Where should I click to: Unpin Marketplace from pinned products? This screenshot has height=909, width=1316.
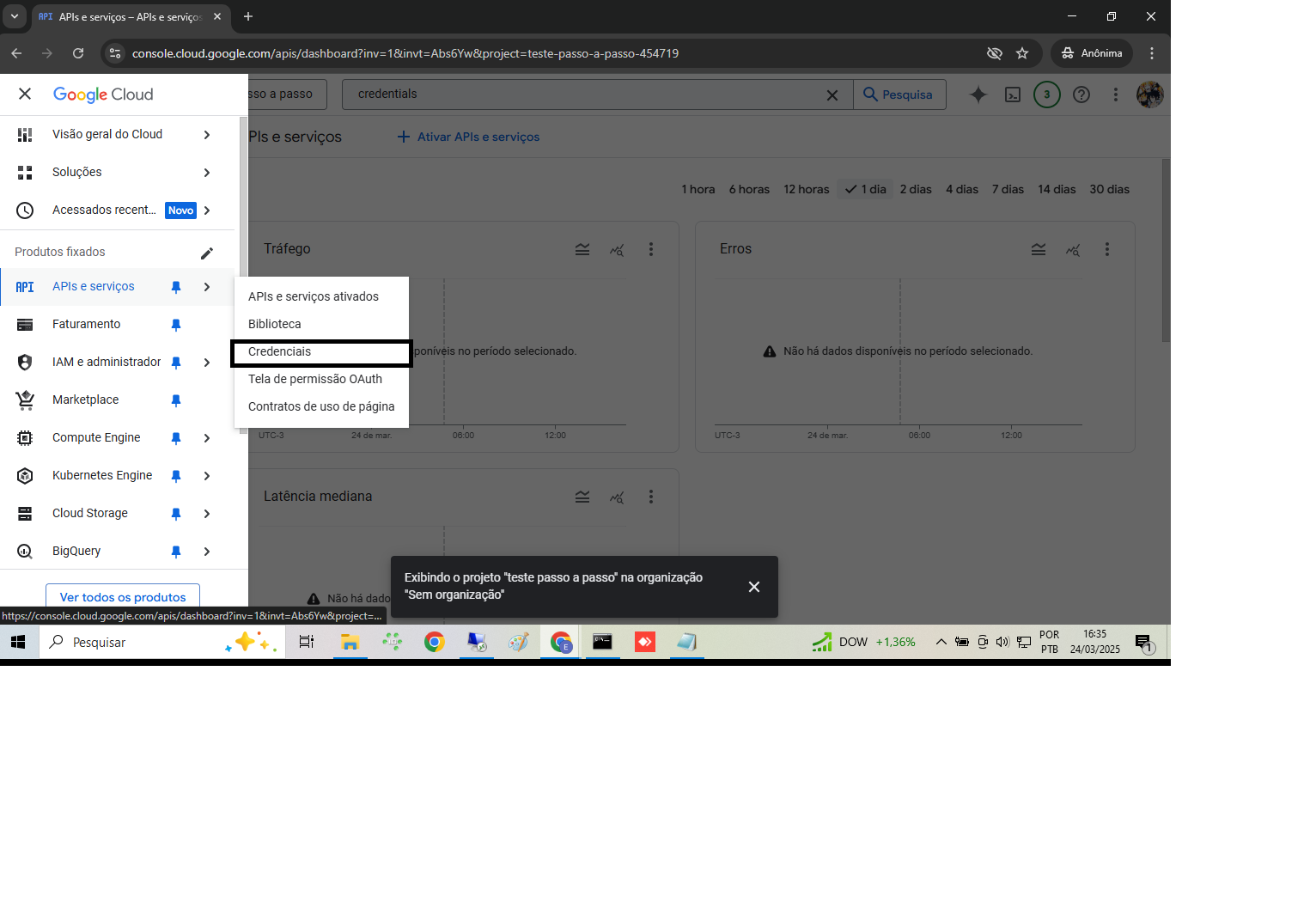tap(176, 400)
